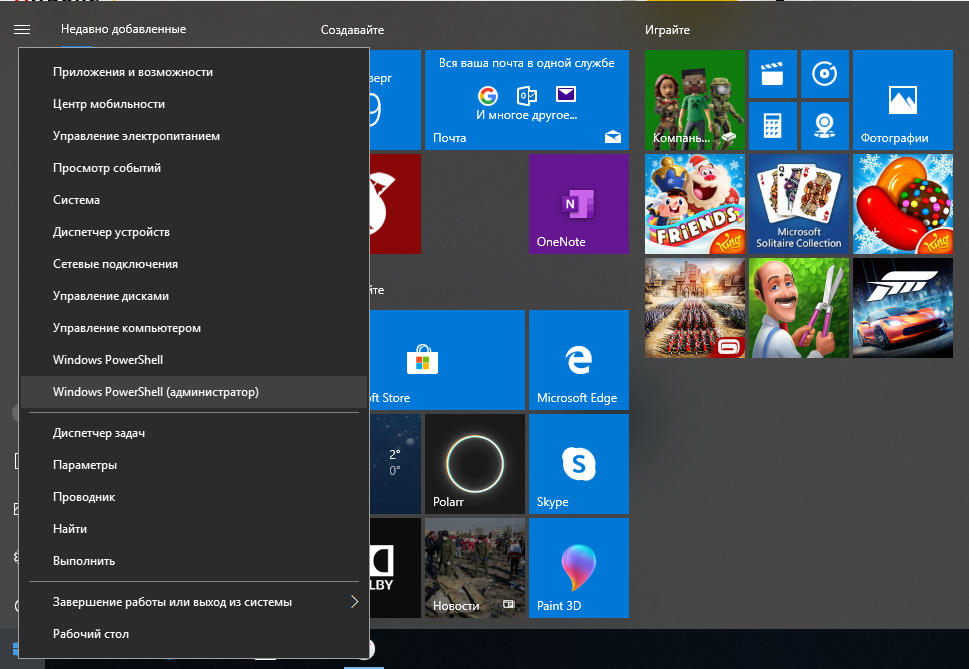The height and width of the screenshot is (669, 969).
Task: Select Найти in the menu
Action: 194,529
